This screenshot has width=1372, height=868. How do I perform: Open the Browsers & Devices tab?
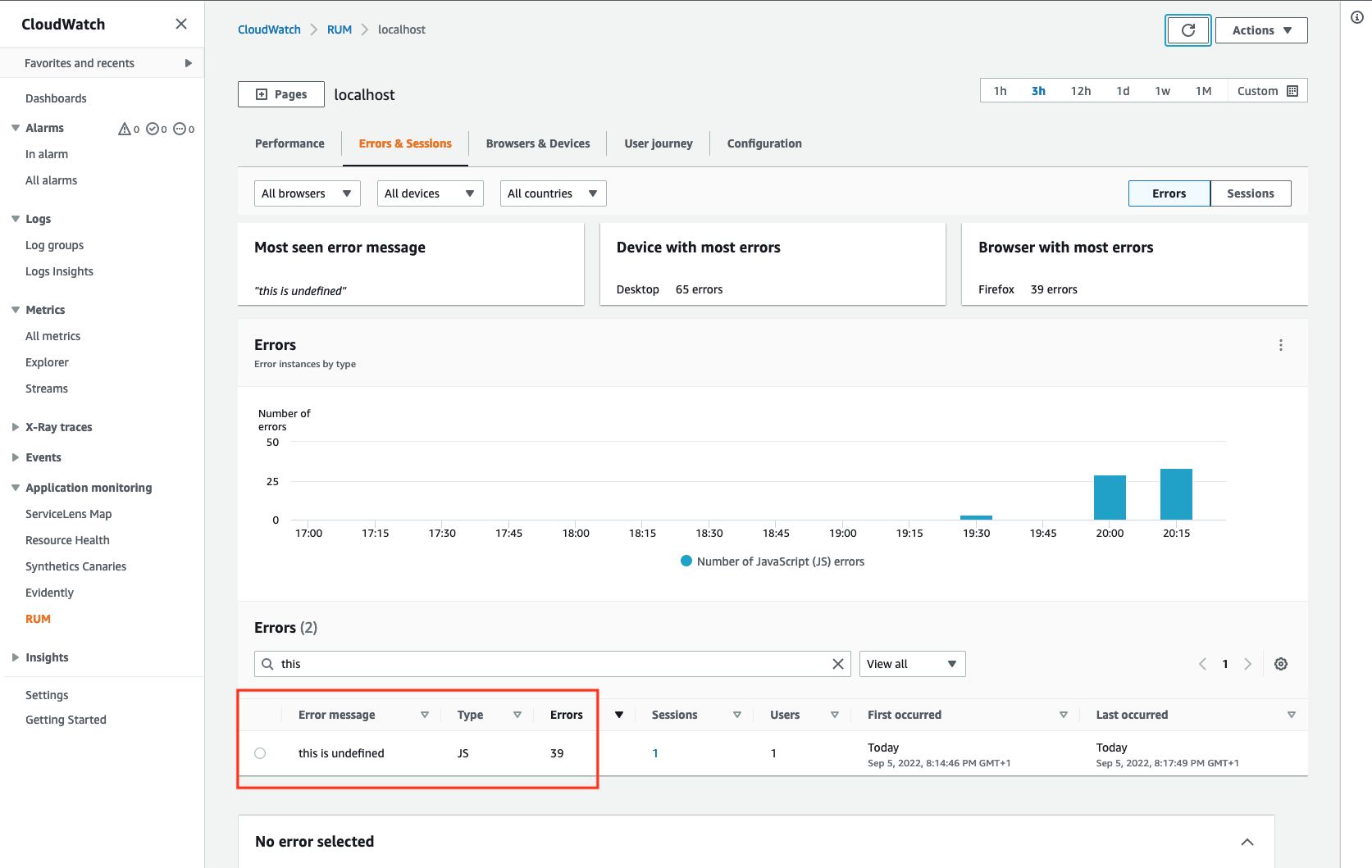click(538, 143)
